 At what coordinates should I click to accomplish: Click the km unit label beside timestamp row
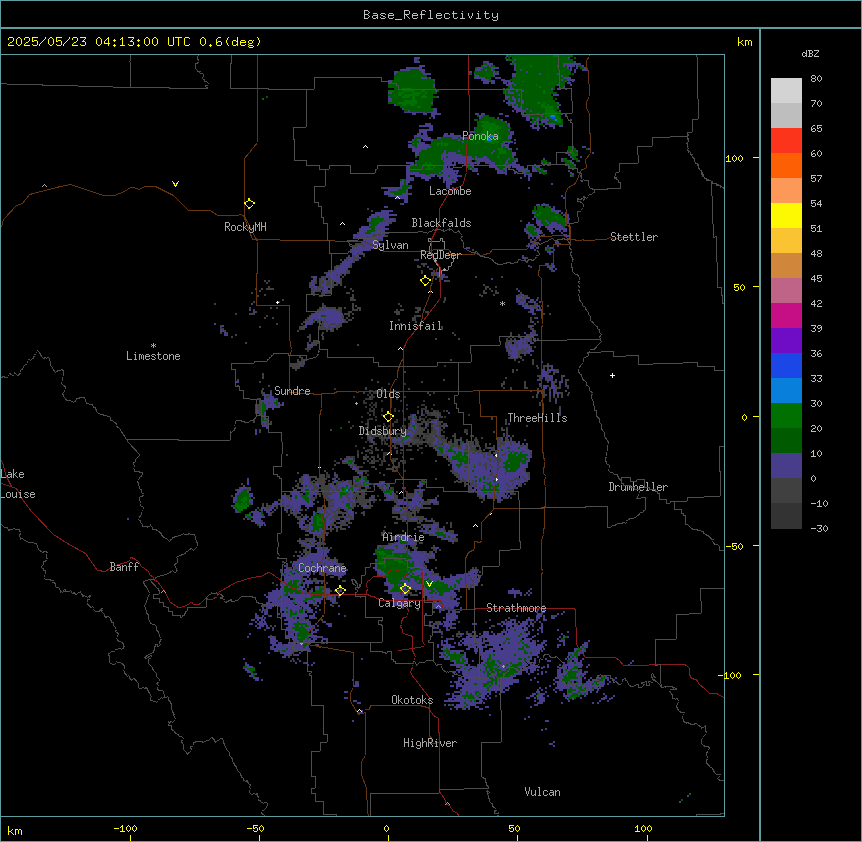[x=745, y=42]
